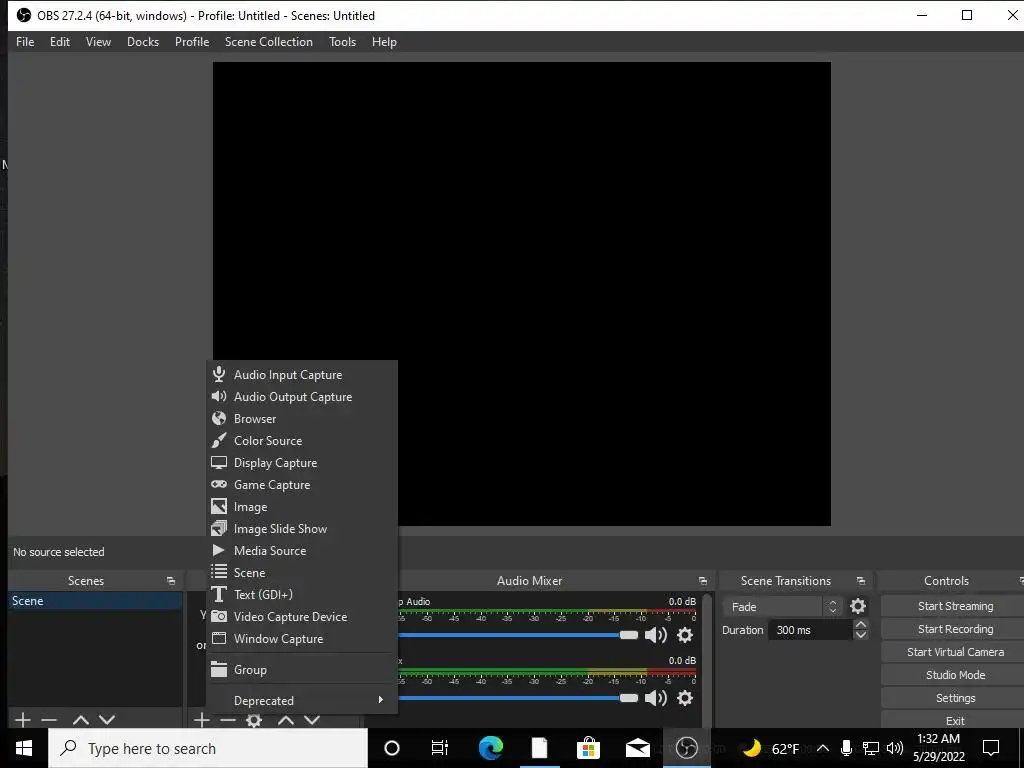
Task: Add a Game Capture source
Action: click(302, 485)
